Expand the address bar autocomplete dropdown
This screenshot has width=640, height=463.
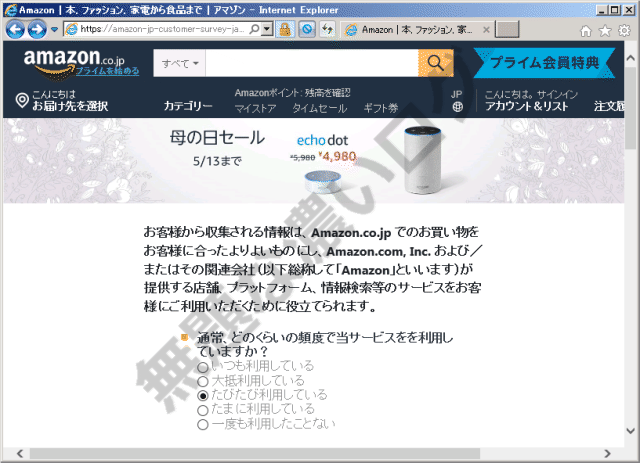[267, 29]
